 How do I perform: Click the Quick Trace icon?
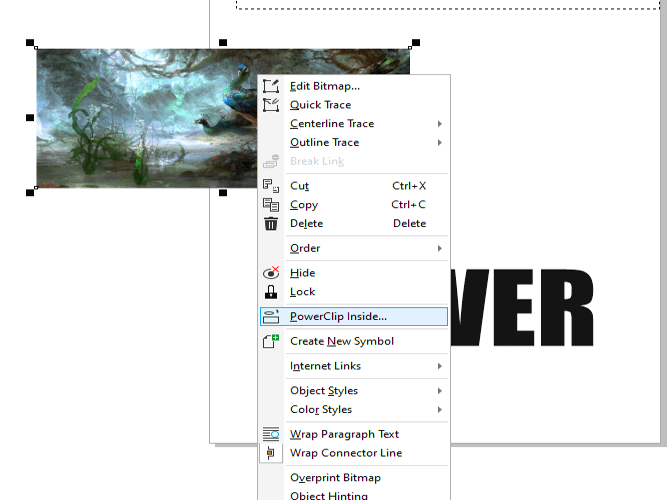click(x=271, y=105)
